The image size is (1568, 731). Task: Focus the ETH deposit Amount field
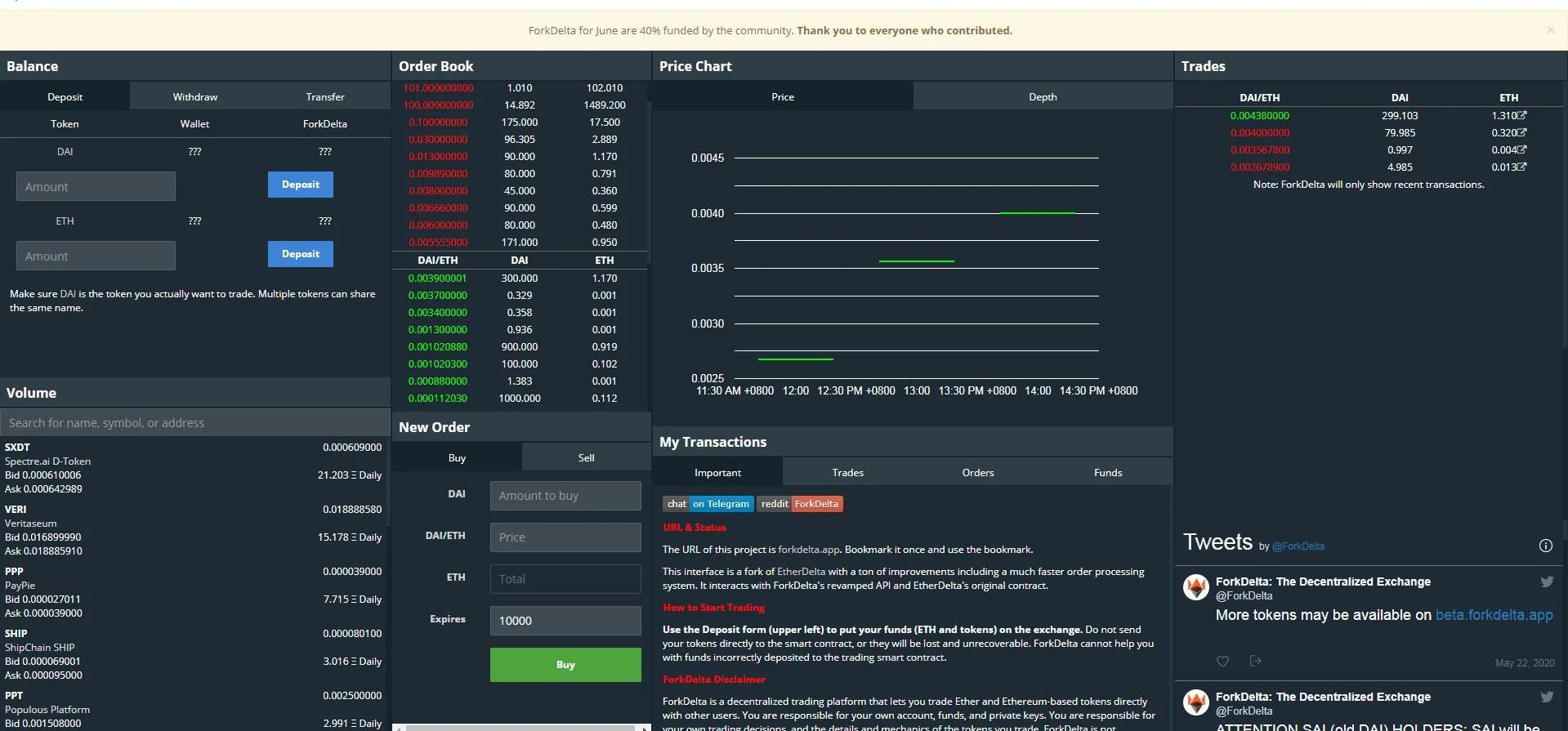[x=96, y=256]
